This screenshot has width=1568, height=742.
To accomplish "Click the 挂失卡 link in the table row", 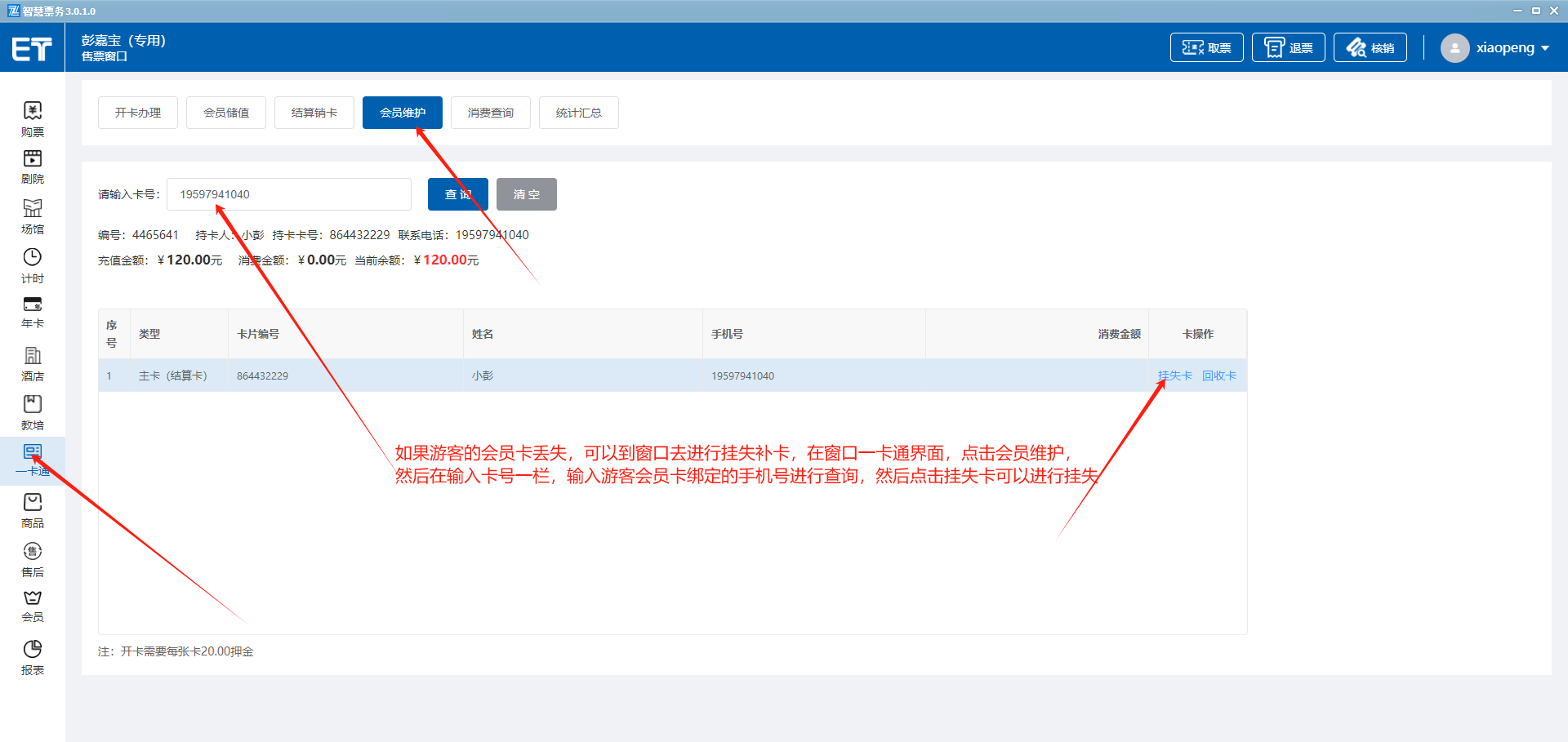I will [1174, 375].
